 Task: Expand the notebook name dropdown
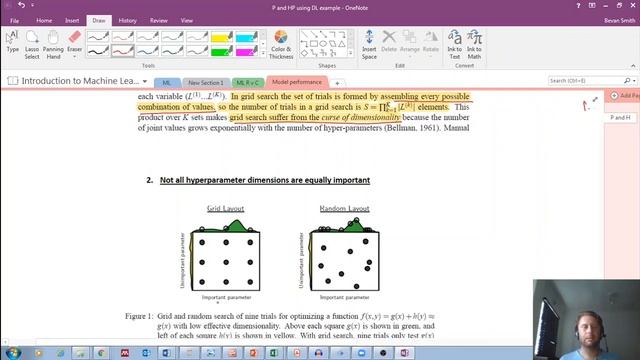[145, 81]
